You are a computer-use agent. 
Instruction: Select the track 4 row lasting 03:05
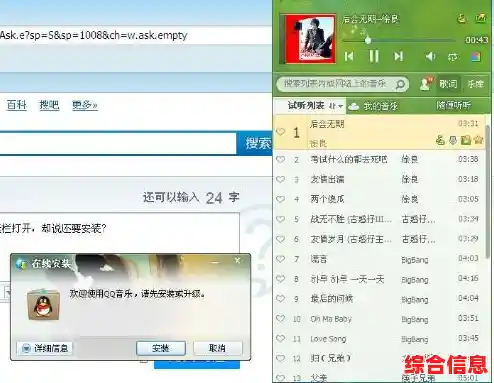tap(379, 199)
